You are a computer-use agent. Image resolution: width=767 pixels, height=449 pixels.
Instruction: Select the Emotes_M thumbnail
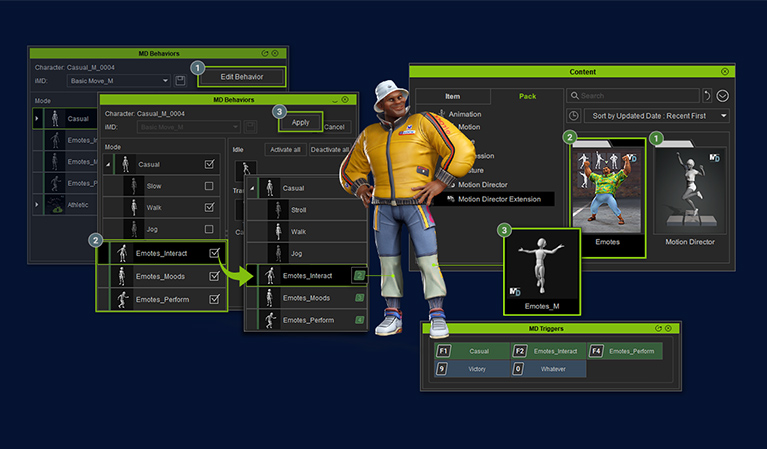541,272
